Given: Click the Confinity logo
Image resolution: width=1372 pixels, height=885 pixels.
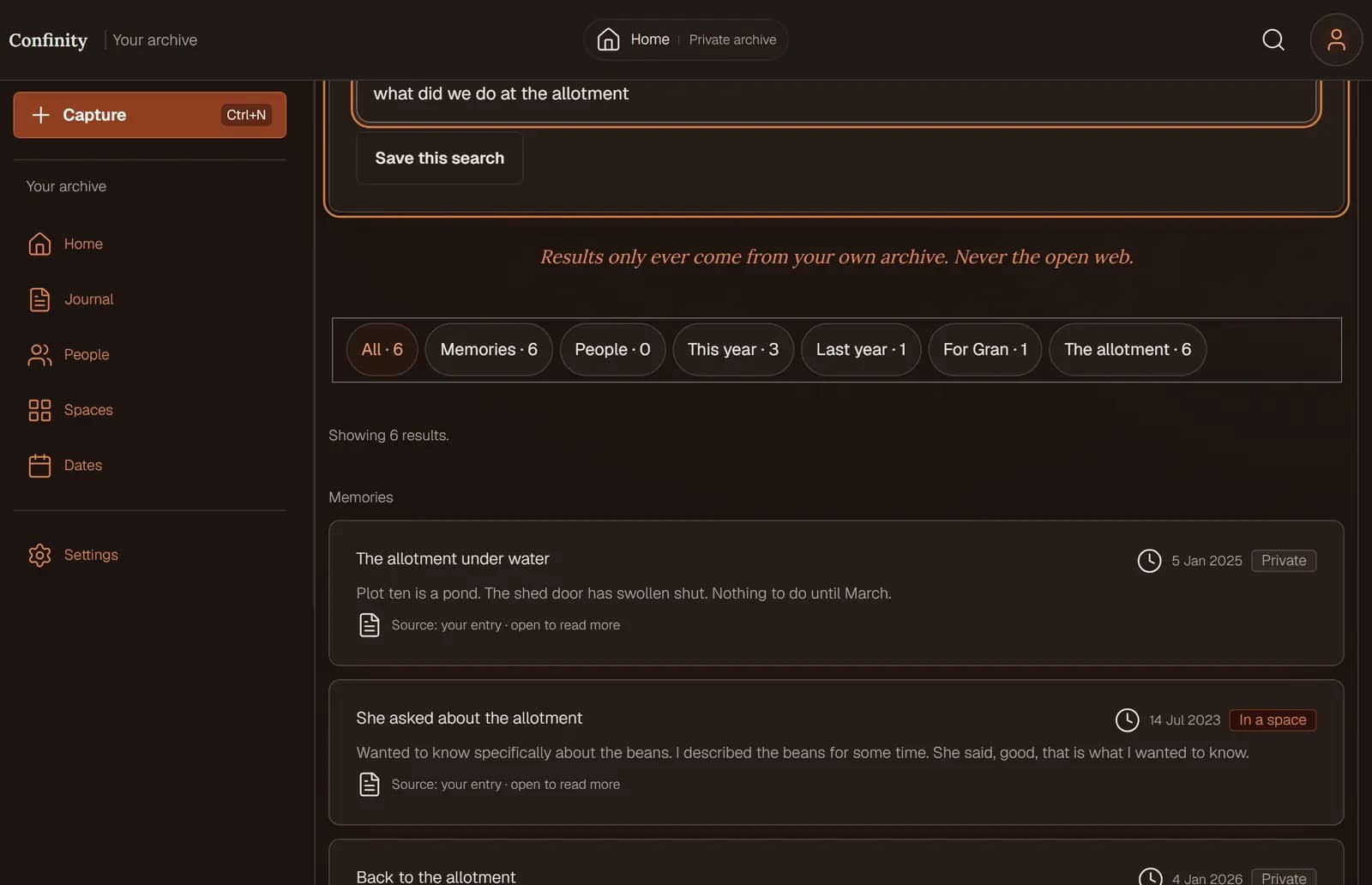Looking at the screenshot, I should click(48, 39).
